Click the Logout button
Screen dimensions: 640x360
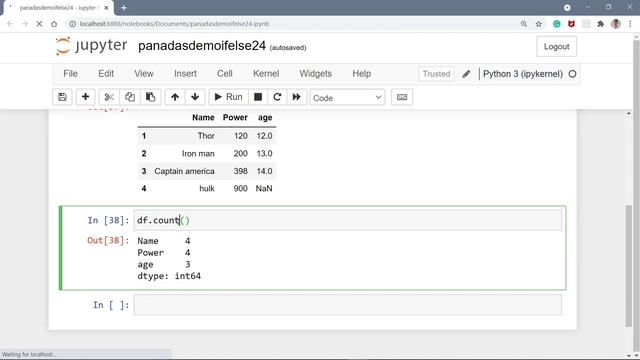[556, 47]
